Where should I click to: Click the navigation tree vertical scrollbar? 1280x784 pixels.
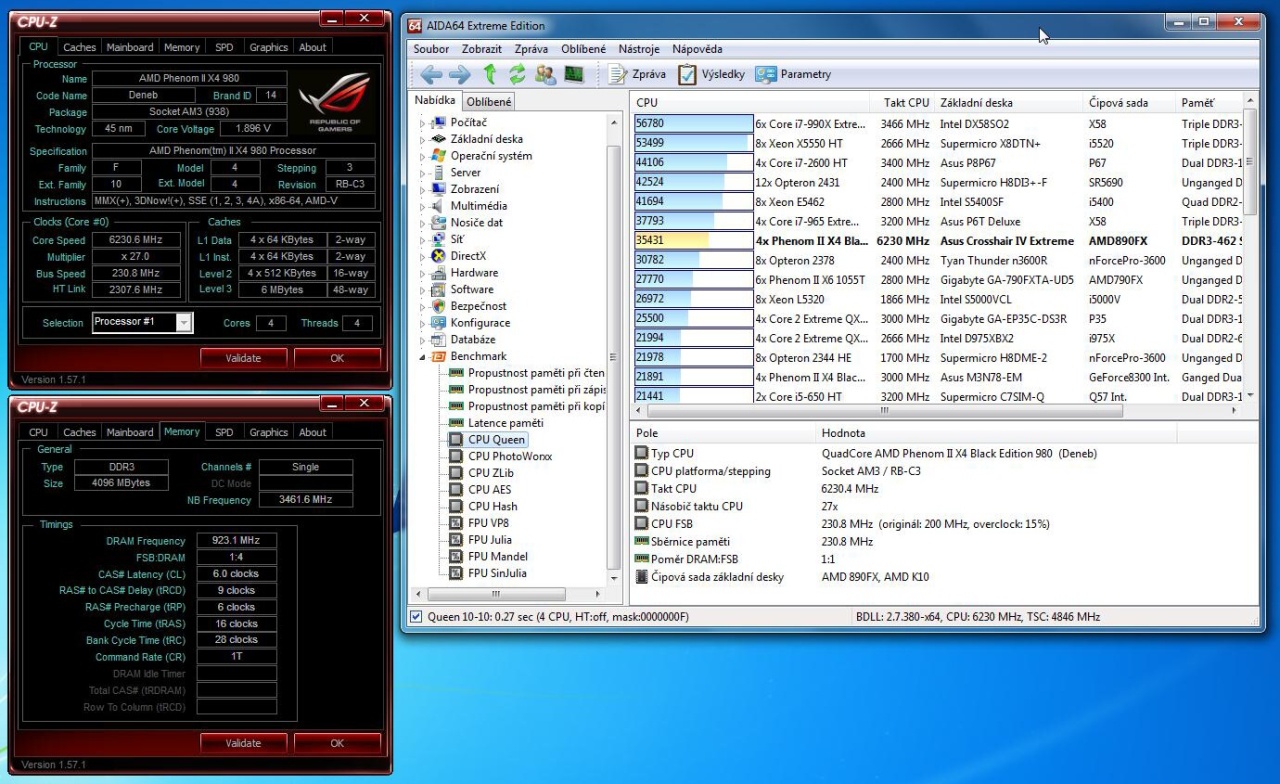point(614,347)
